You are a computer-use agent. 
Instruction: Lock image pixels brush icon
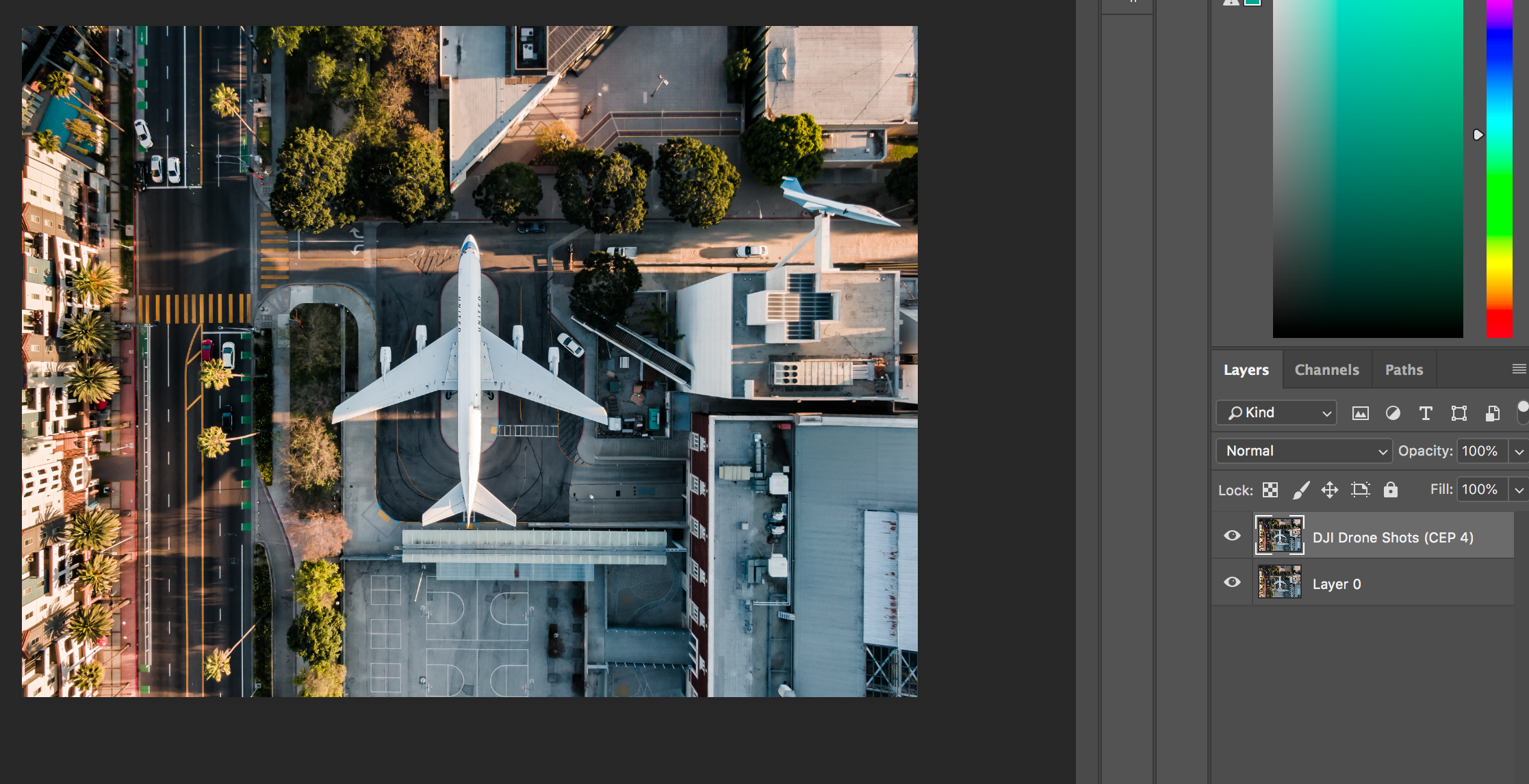tap(1300, 490)
